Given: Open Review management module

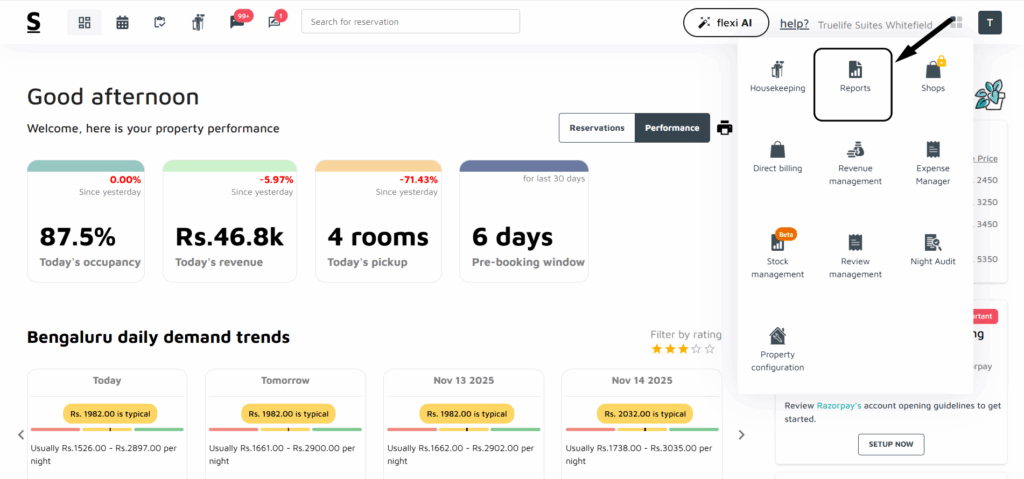Looking at the screenshot, I should tap(855, 254).
